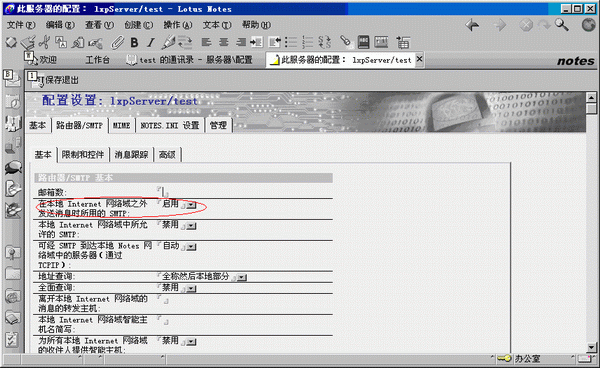The image size is (600, 368).
Task: Open the 操作 menu
Action: coord(177,25)
